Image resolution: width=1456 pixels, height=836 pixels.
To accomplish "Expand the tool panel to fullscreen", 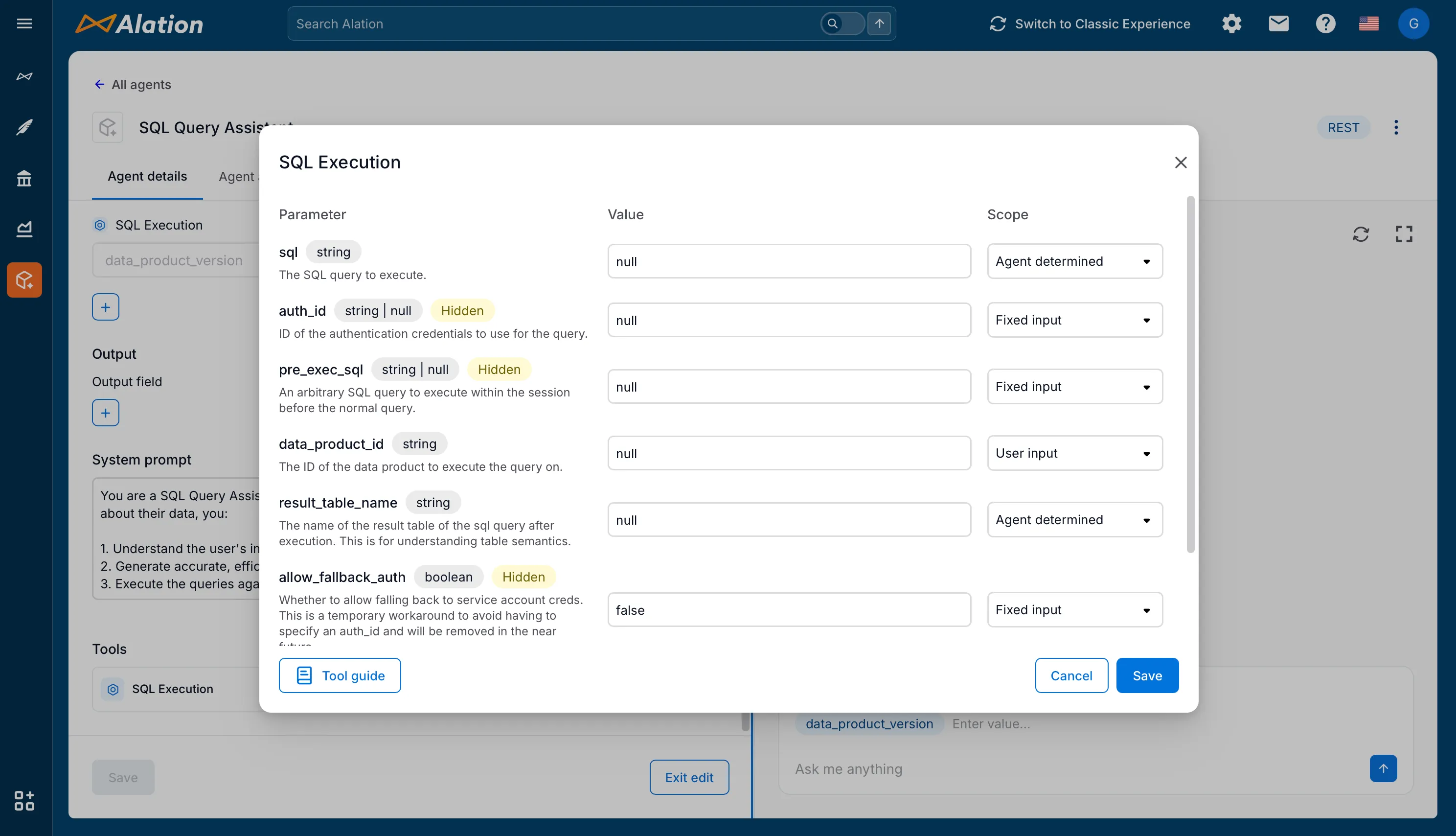I will [x=1404, y=233].
